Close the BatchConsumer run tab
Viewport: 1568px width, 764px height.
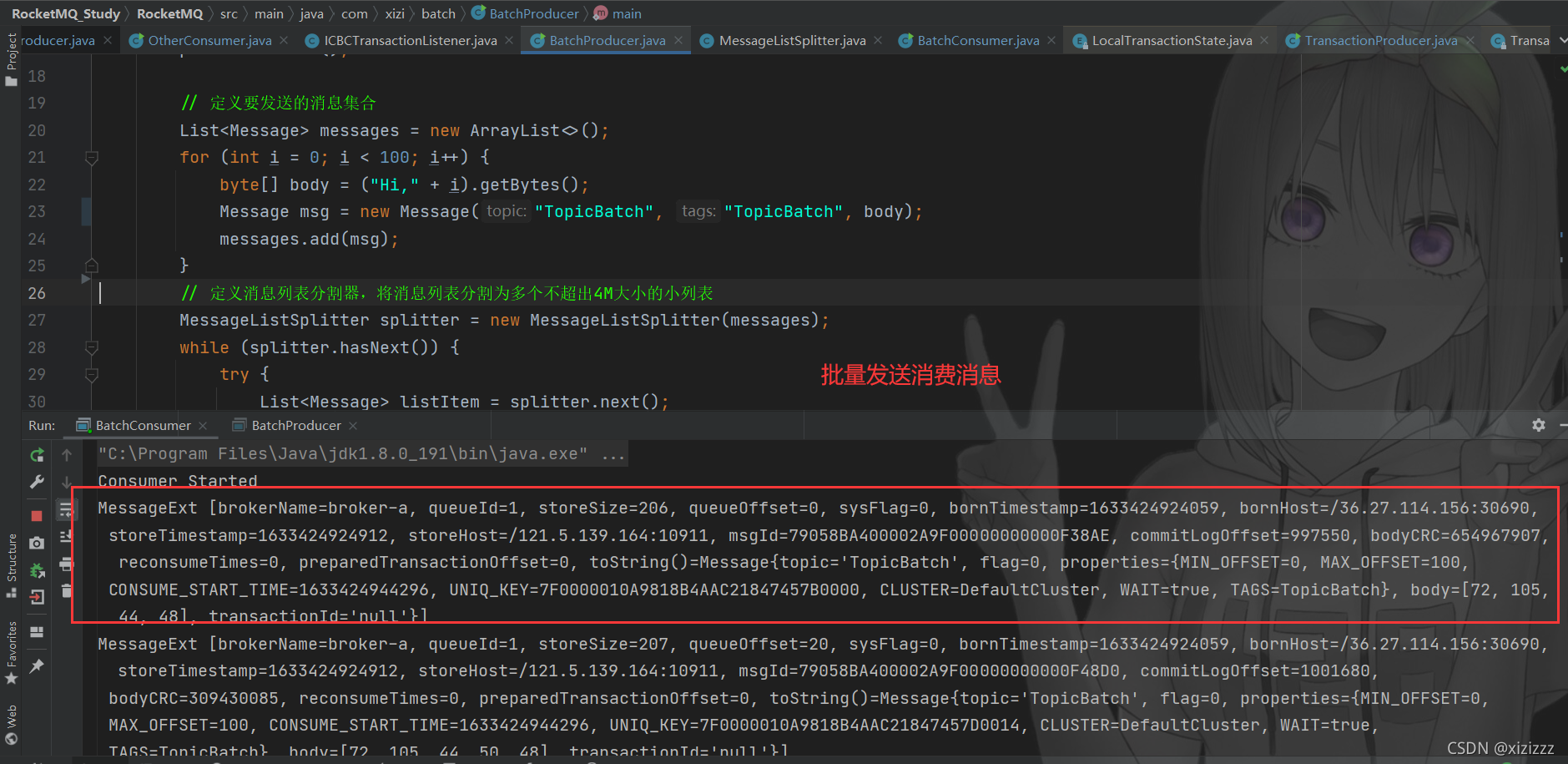[x=203, y=425]
